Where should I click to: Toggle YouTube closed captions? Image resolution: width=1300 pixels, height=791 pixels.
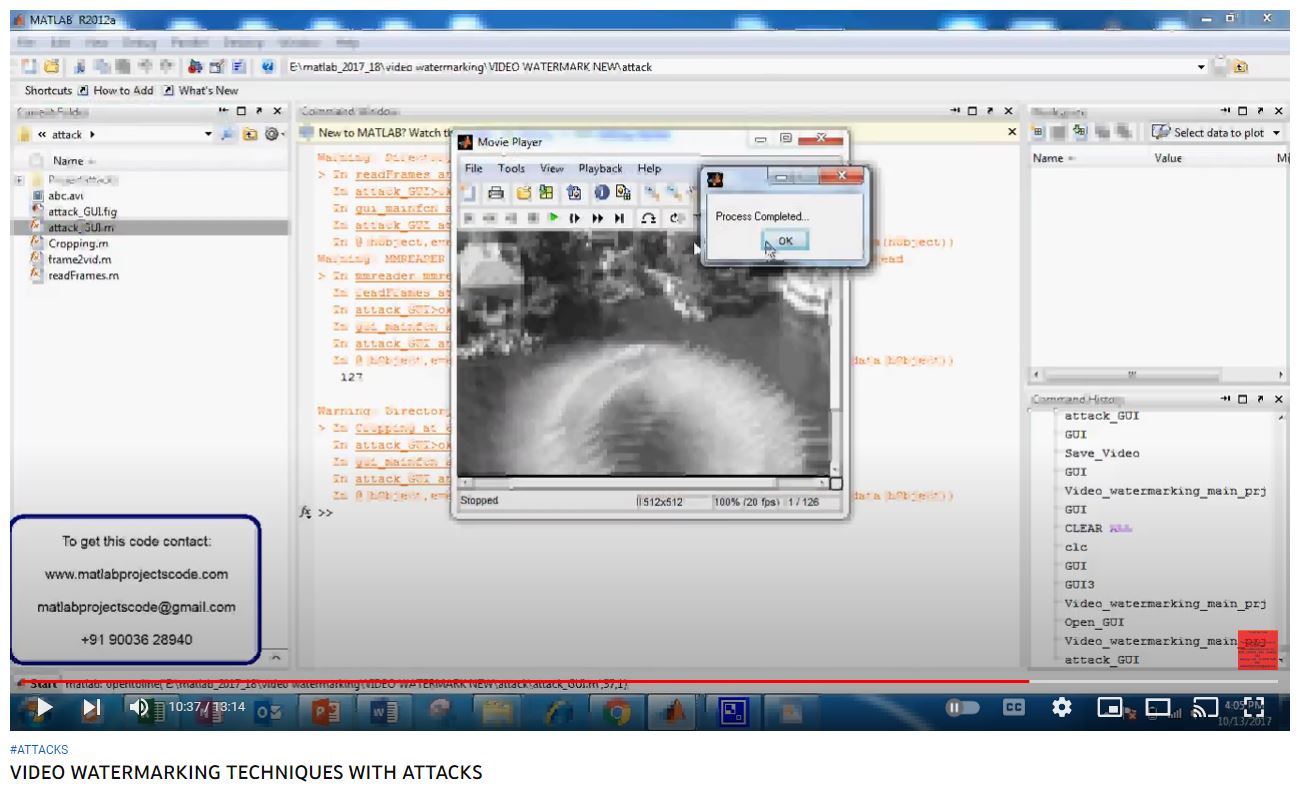[1014, 708]
